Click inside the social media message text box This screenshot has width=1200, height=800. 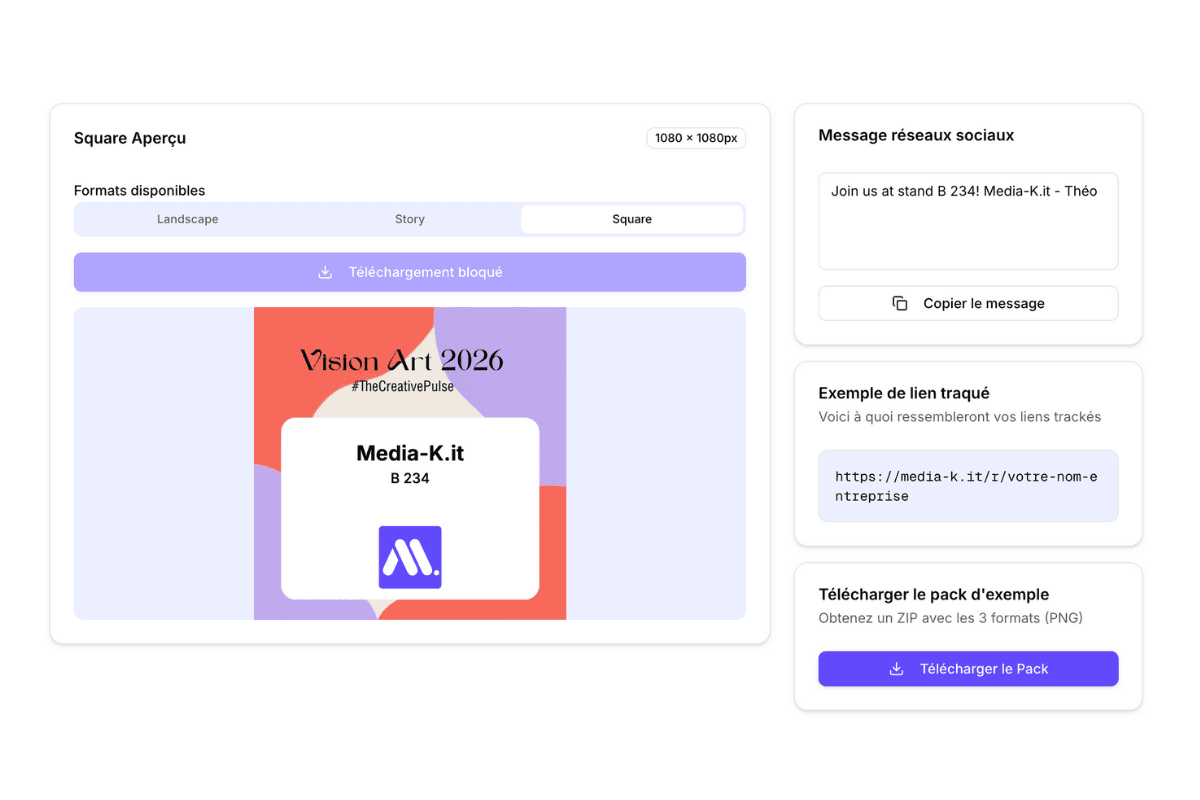click(968, 220)
